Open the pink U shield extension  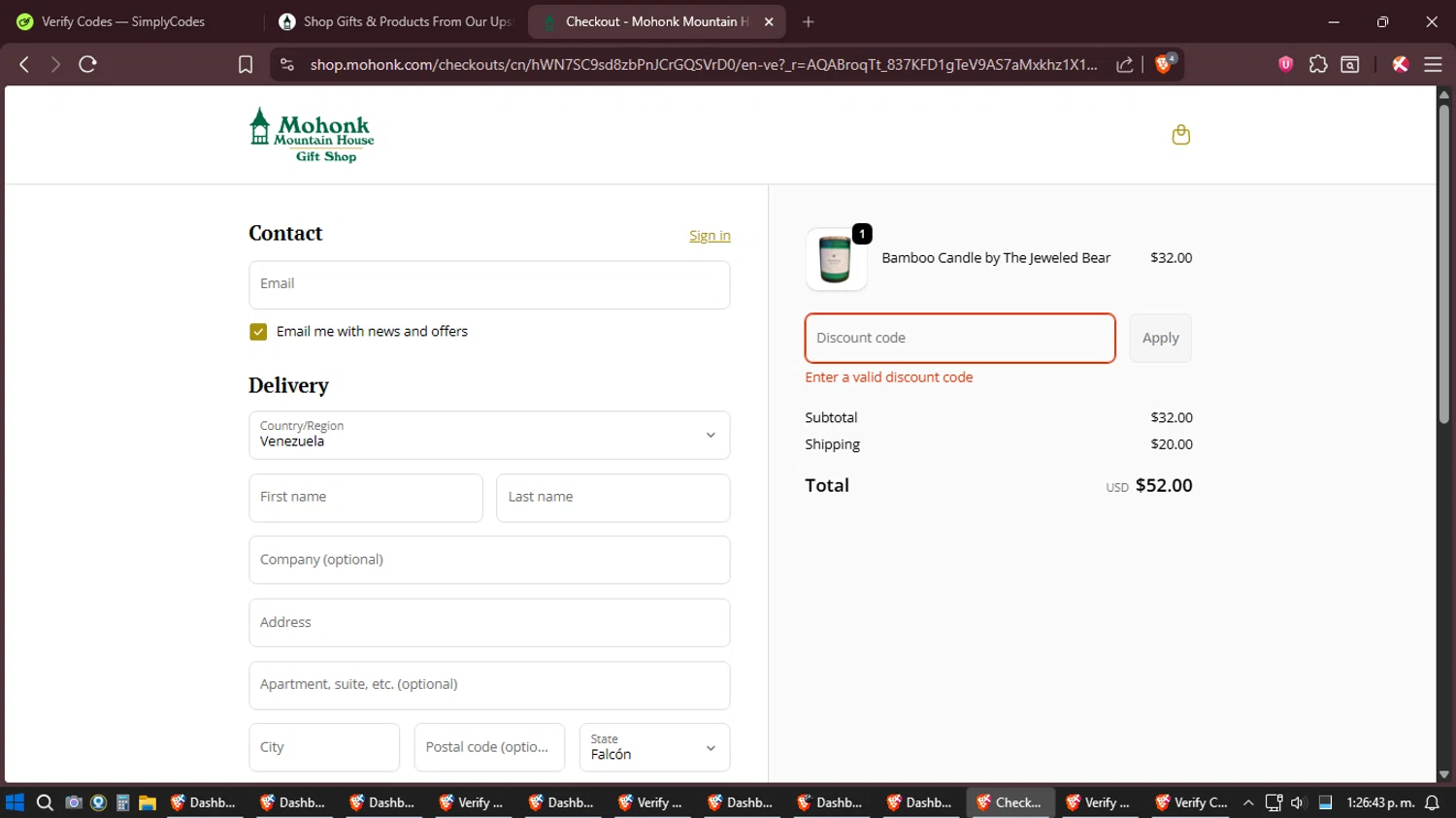point(1286,64)
